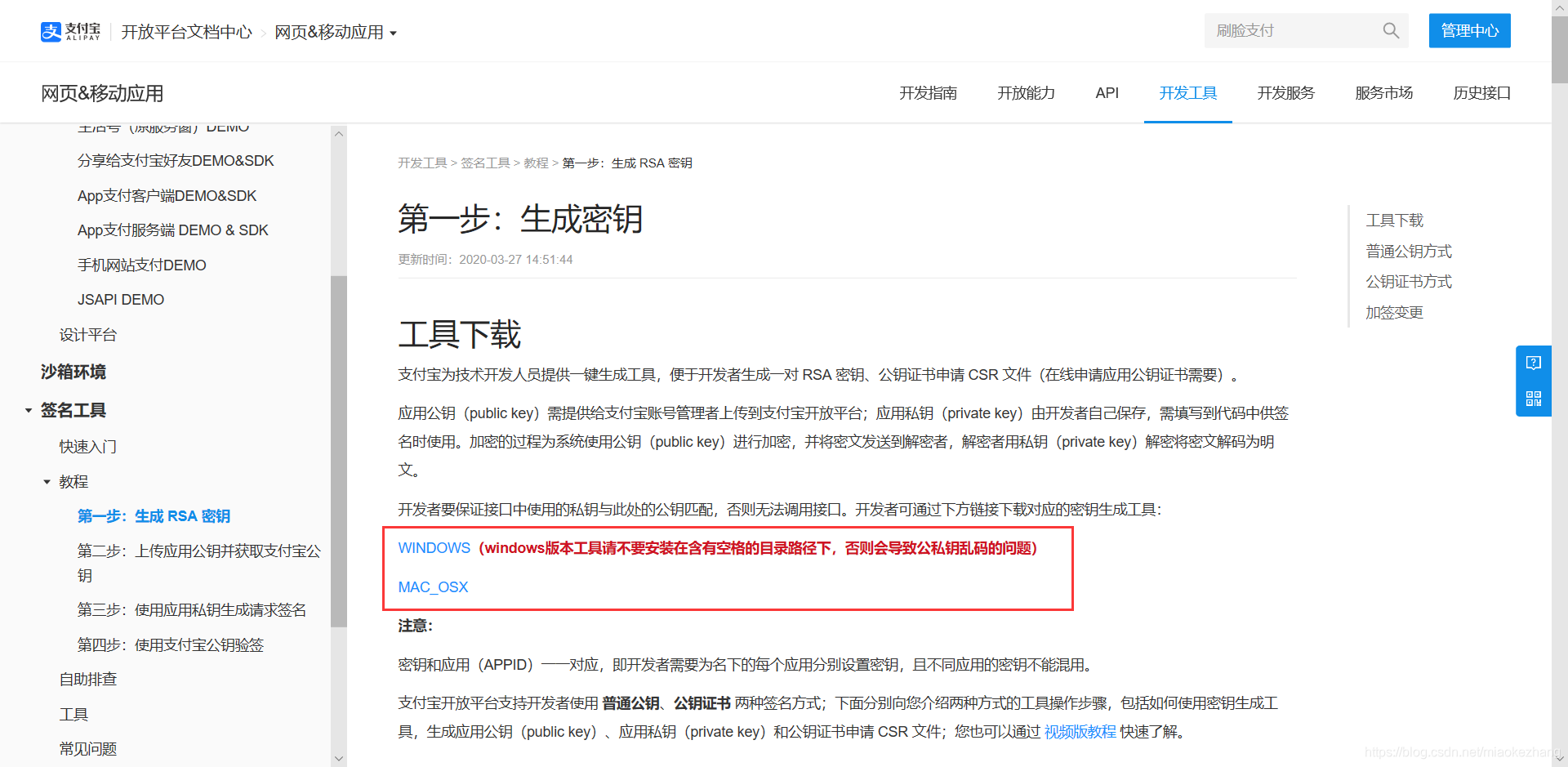The height and width of the screenshot is (767, 1568).
Task: Open the 视频版教程 link
Action: pos(1080,732)
